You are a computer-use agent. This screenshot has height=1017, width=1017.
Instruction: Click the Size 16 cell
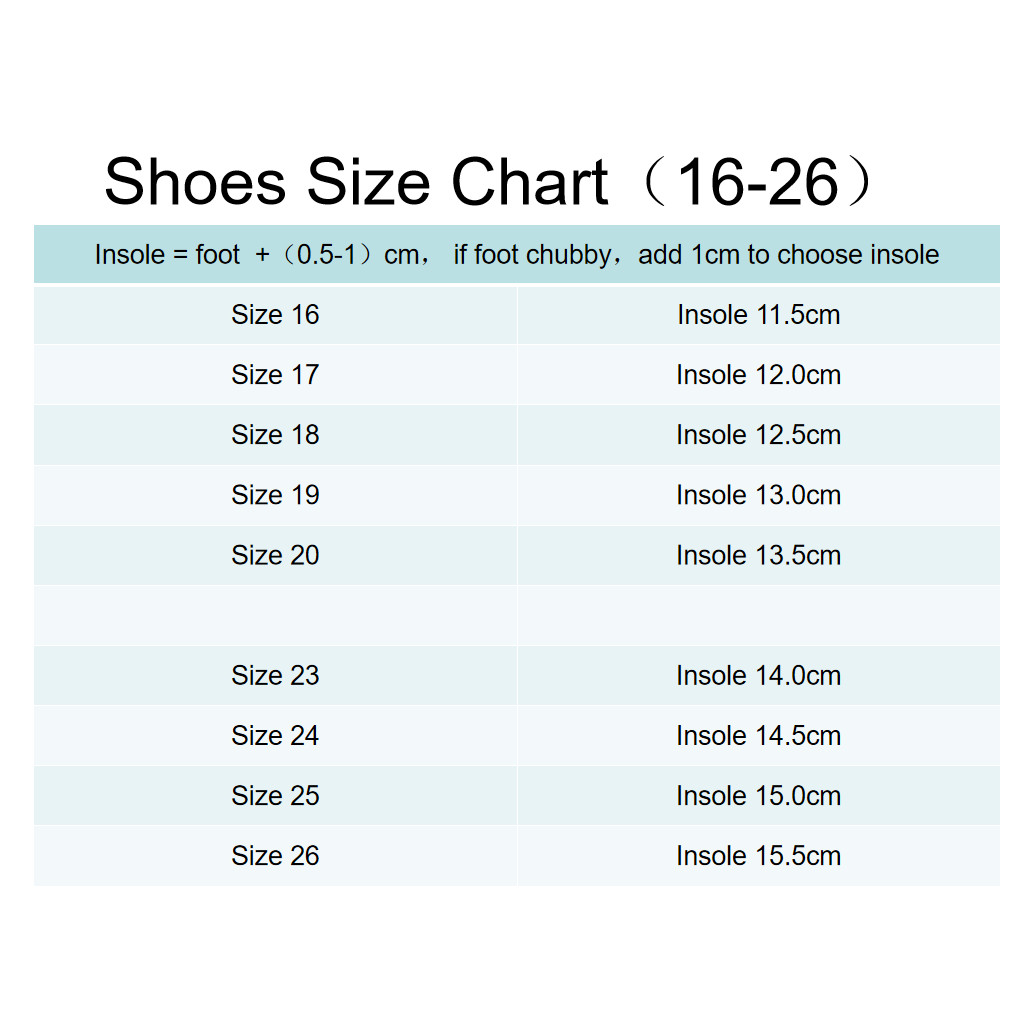(275, 315)
